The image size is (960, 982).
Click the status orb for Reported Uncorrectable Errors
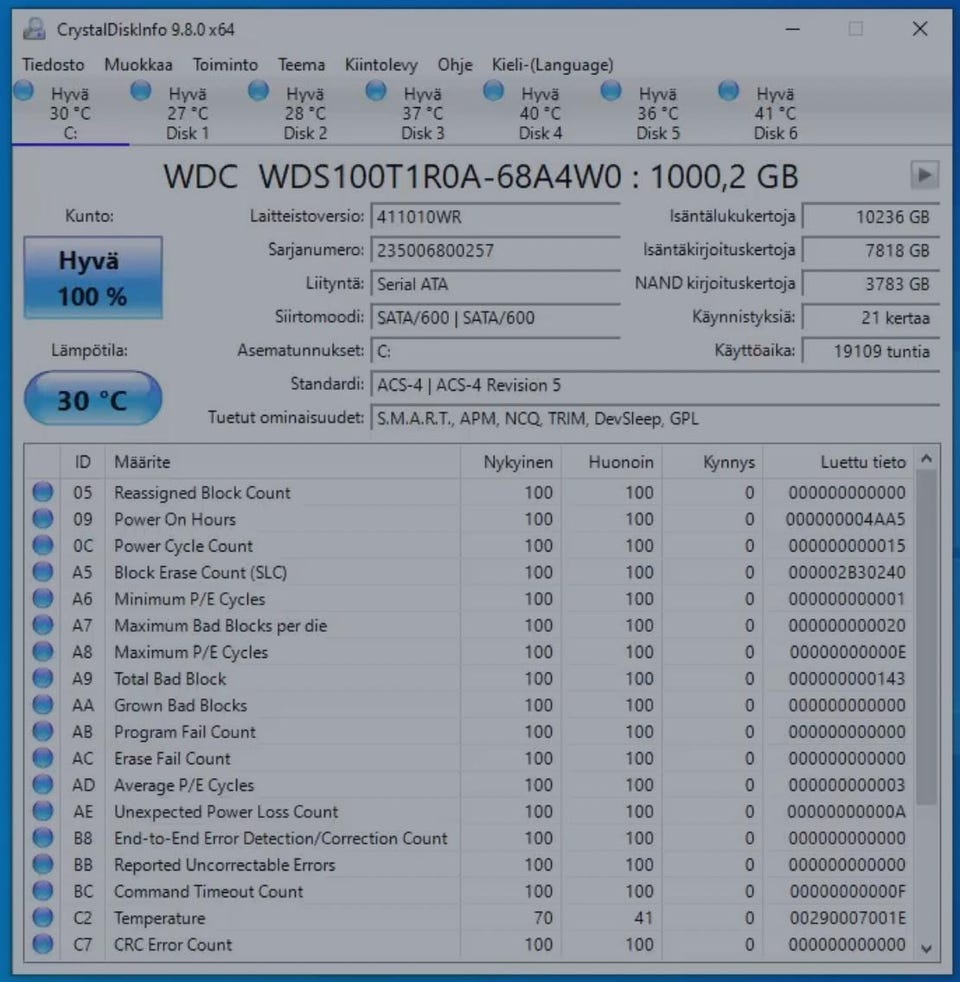[x=43, y=864]
